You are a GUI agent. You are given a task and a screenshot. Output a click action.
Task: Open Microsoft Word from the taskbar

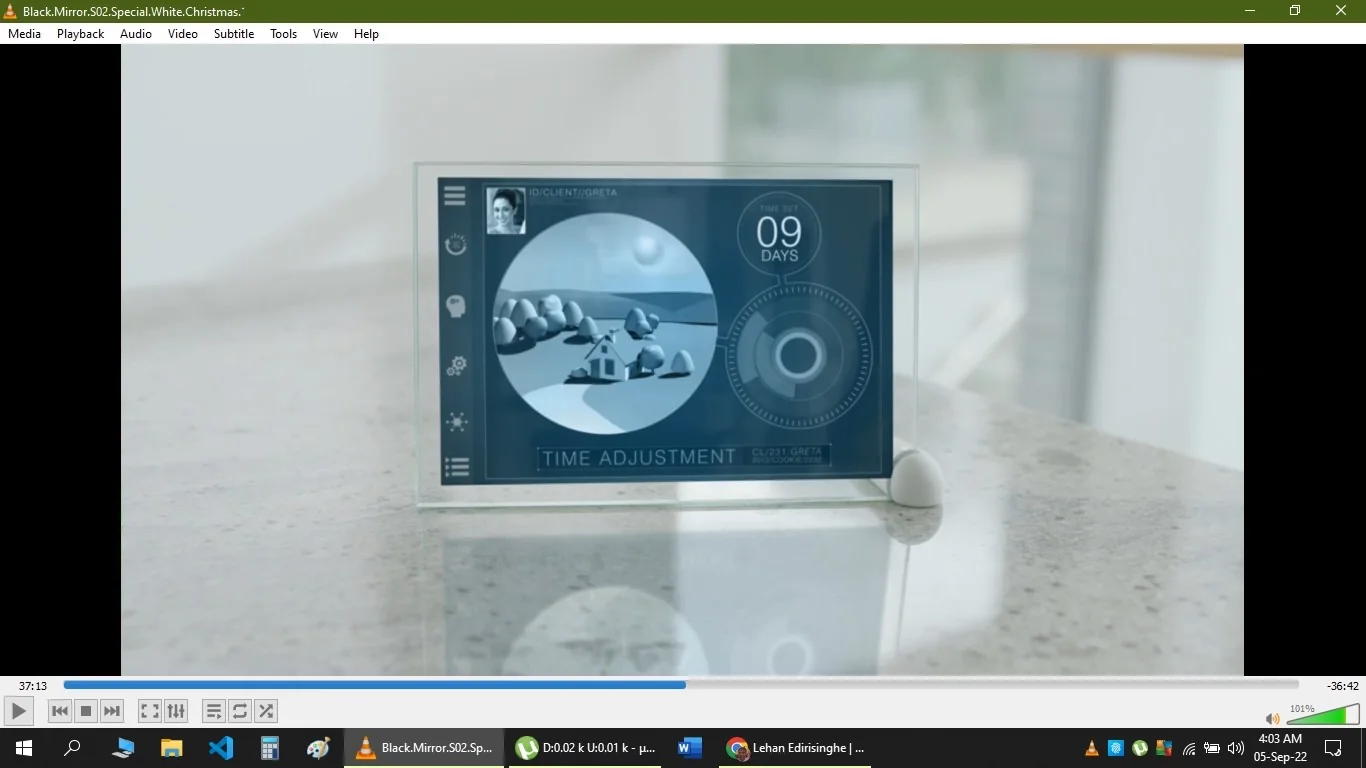(x=690, y=748)
